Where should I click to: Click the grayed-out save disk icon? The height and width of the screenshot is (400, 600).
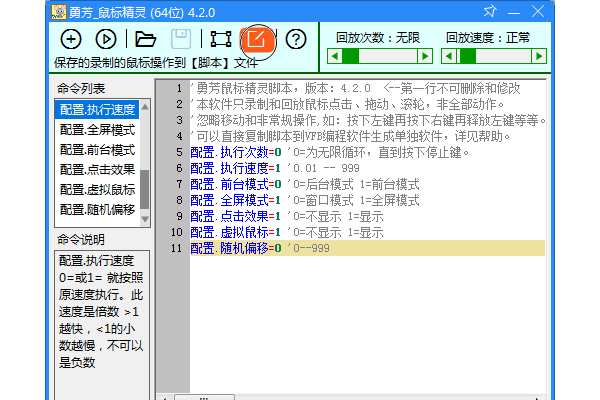[181, 39]
